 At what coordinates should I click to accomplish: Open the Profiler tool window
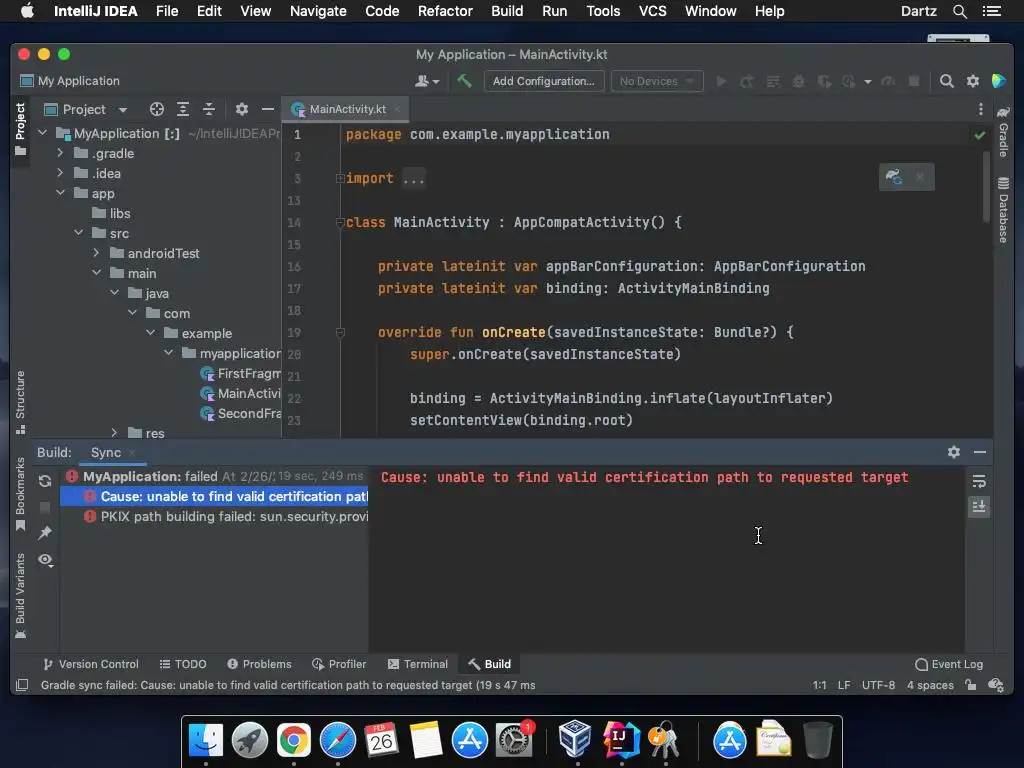pos(339,664)
